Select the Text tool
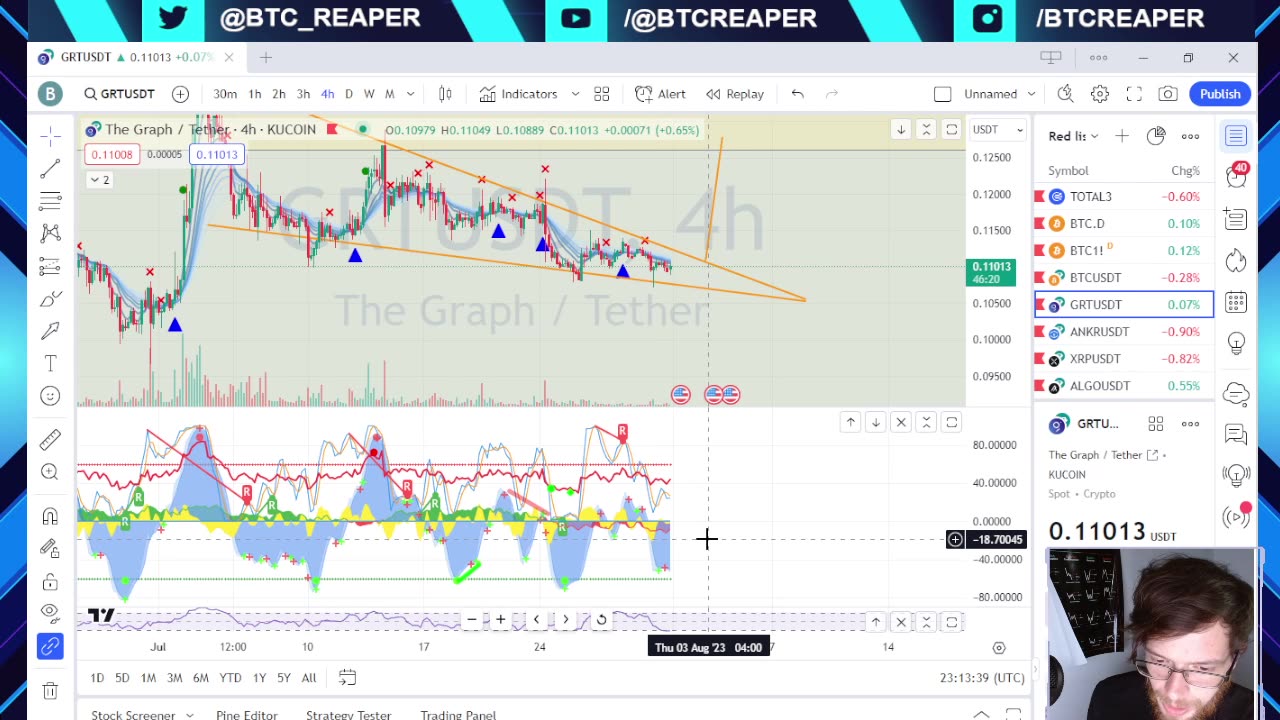 click(x=50, y=364)
